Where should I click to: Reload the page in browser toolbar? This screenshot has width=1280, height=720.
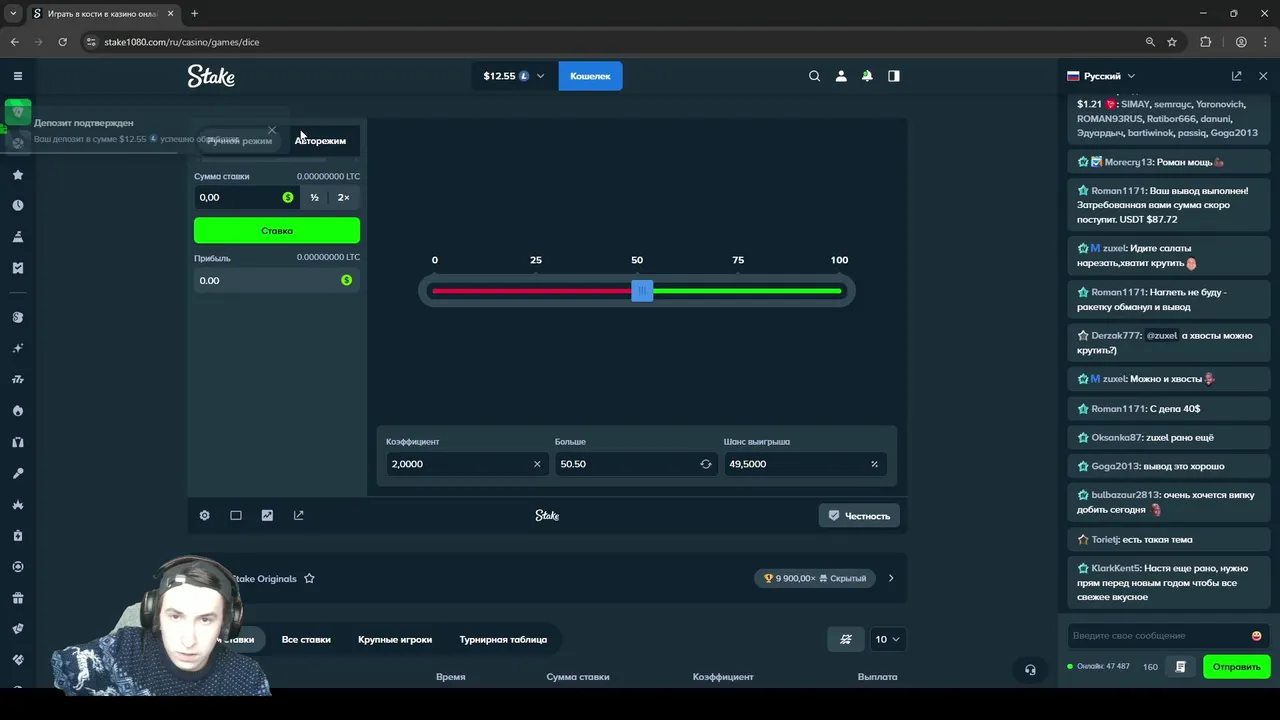point(62,42)
